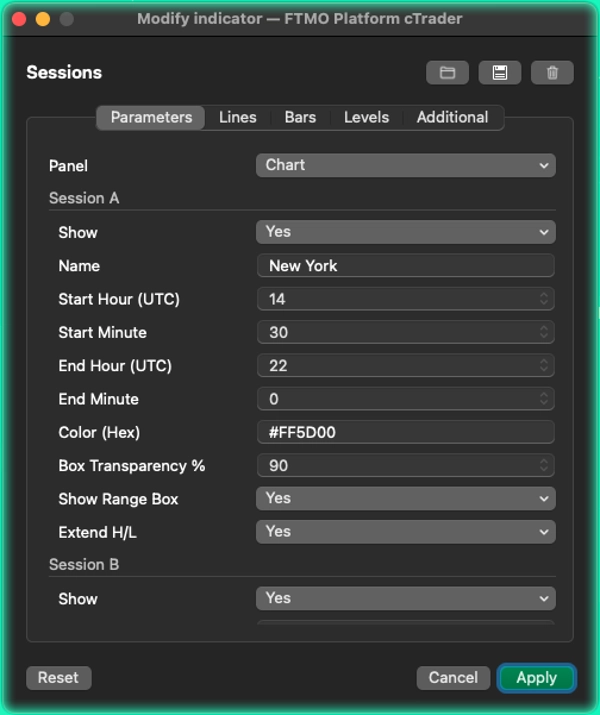Open the Extend H/L dropdown

click(405, 532)
